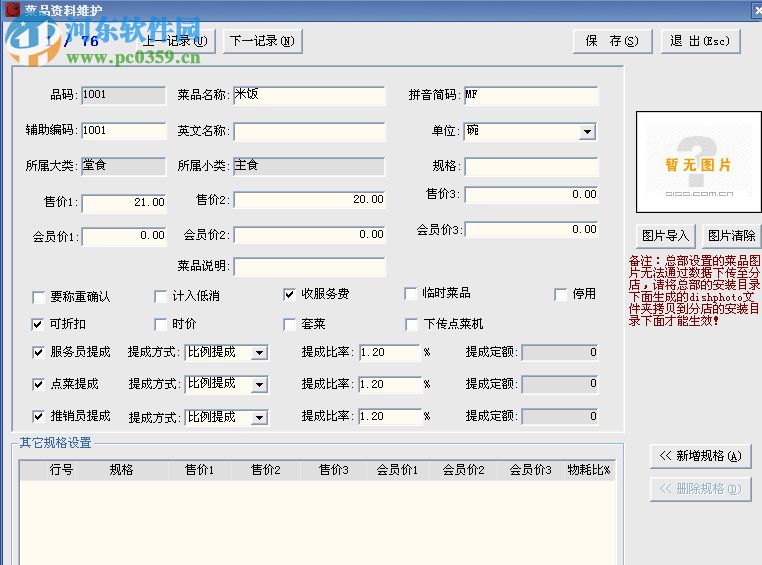The height and width of the screenshot is (565, 762).
Task: Click the disabled 删除规格 button
Action: click(700, 489)
